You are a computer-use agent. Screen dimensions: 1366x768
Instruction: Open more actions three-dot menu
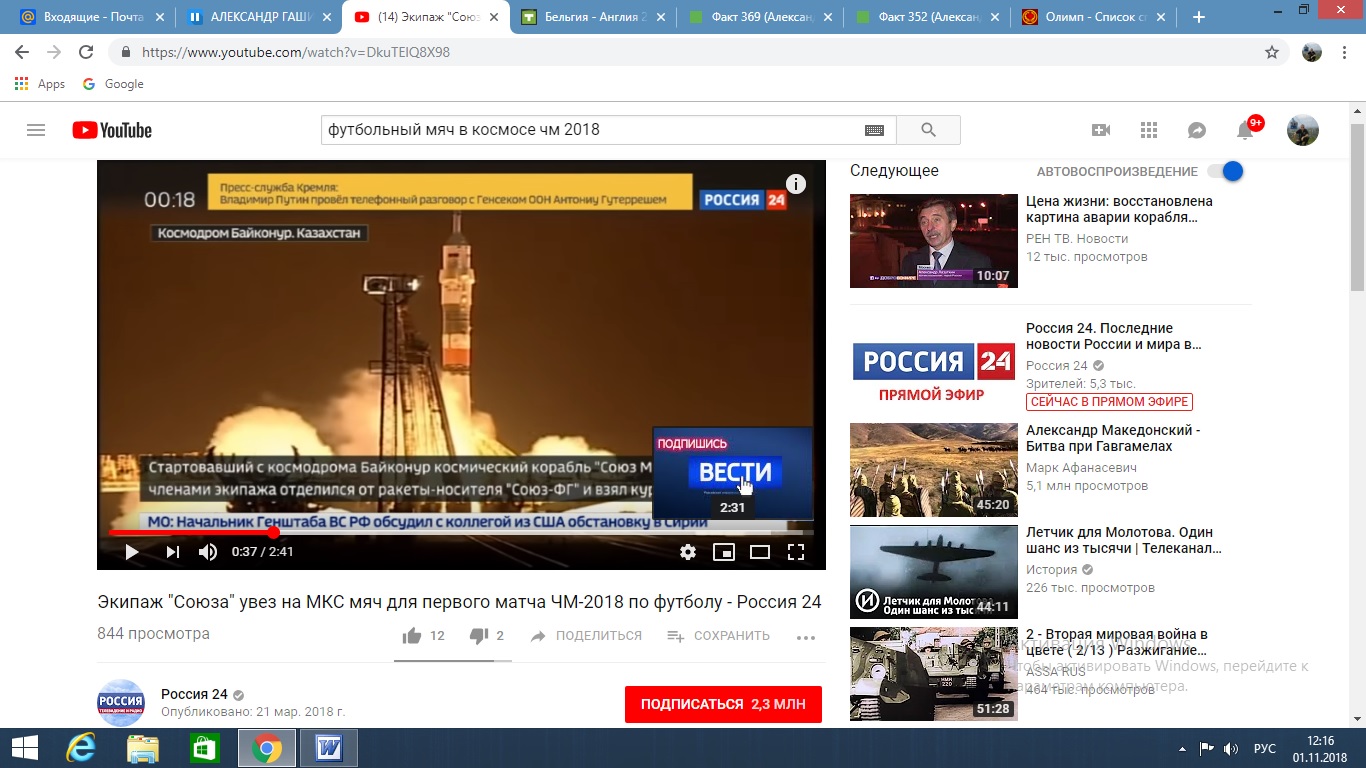click(806, 637)
